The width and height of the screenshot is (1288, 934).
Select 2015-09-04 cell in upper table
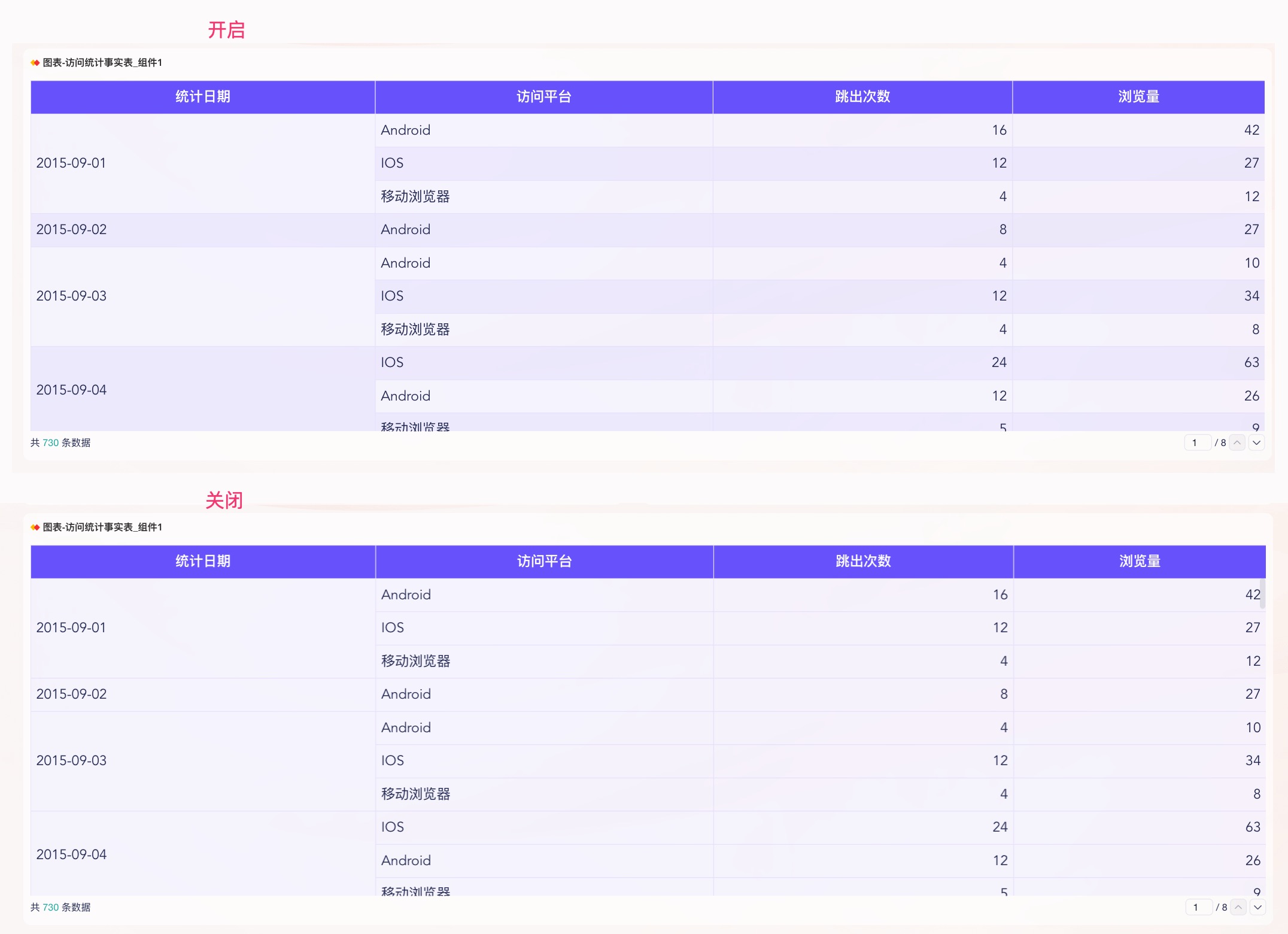(203, 389)
